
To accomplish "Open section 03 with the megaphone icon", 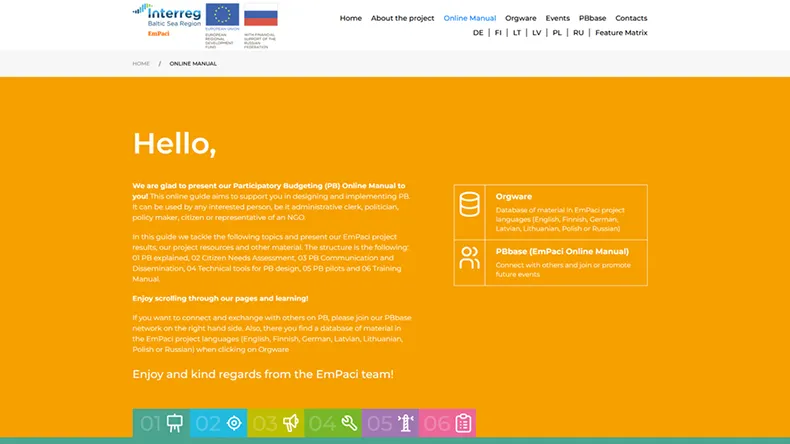I will click(x=275, y=423).
